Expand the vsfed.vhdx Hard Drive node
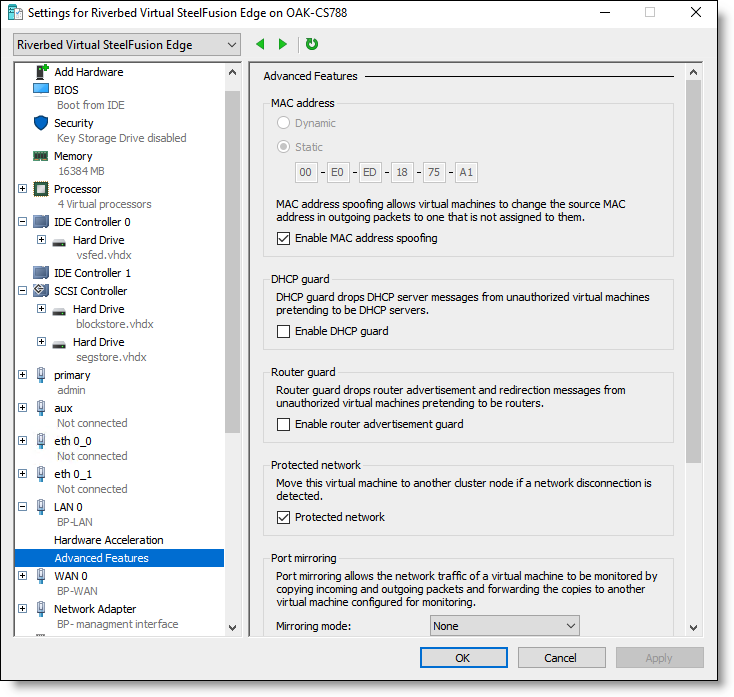 (x=42, y=239)
